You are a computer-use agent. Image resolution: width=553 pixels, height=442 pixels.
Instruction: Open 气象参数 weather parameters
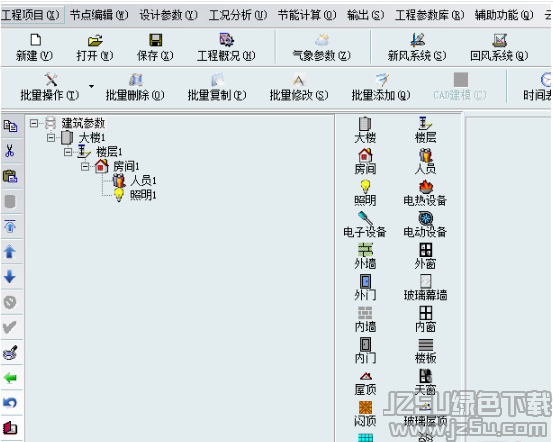pyautogui.click(x=321, y=47)
